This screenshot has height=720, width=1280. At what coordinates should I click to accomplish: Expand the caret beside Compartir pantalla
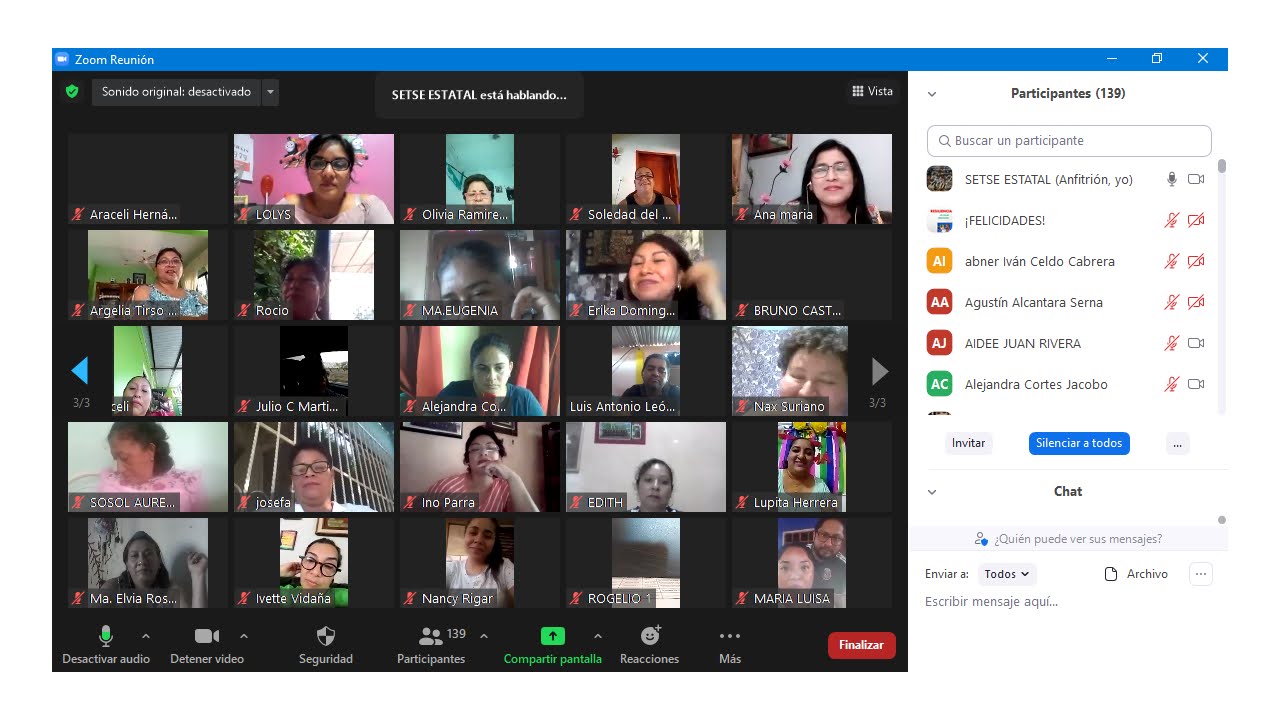598,636
